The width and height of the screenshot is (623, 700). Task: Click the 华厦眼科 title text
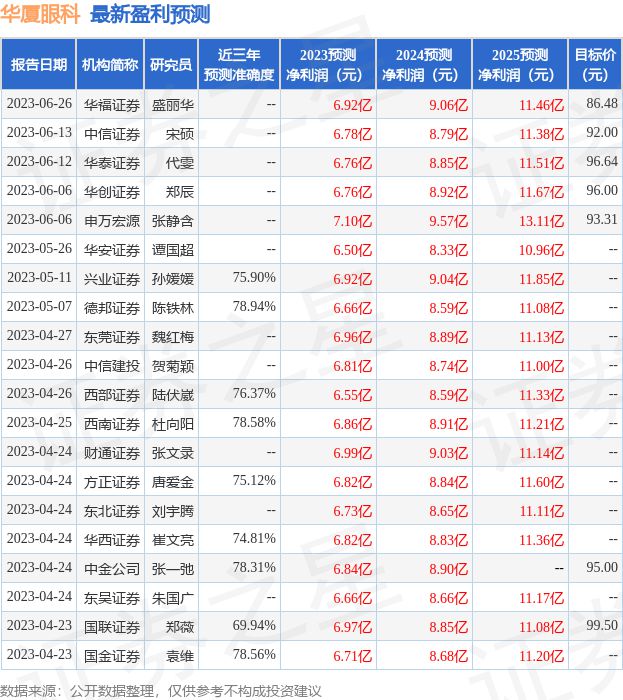point(40,14)
